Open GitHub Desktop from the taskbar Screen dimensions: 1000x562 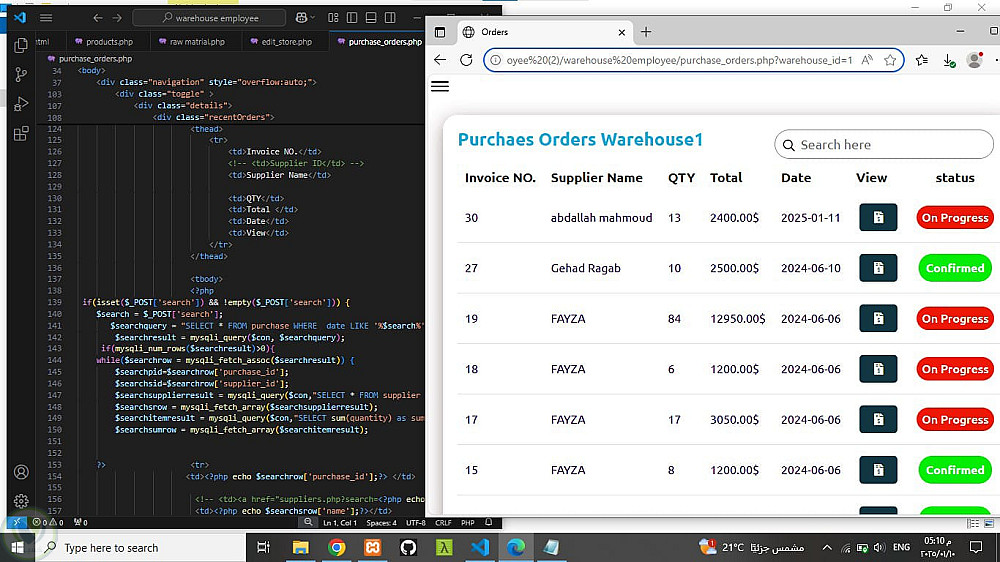click(x=408, y=547)
